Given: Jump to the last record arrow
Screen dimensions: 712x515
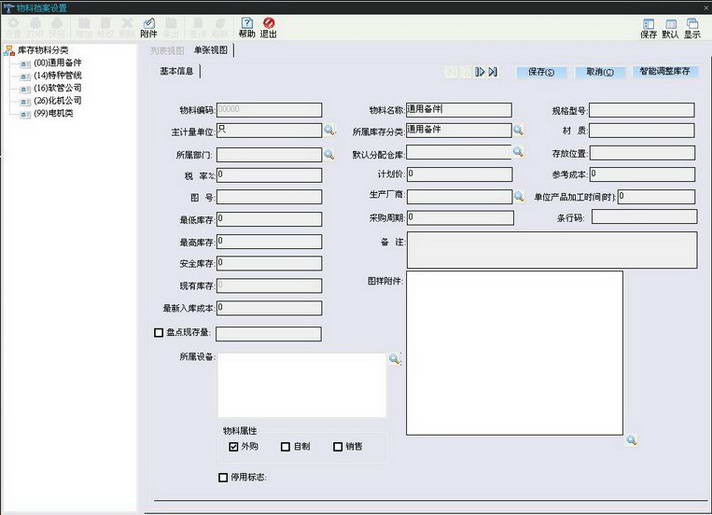Looking at the screenshot, I should point(493,71).
